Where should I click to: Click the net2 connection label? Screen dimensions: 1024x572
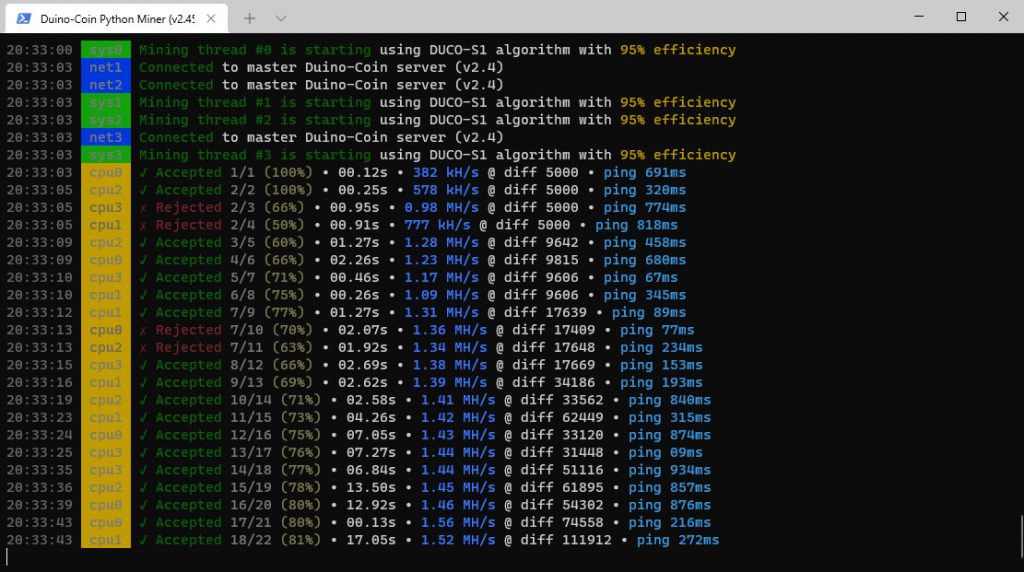coord(106,85)
